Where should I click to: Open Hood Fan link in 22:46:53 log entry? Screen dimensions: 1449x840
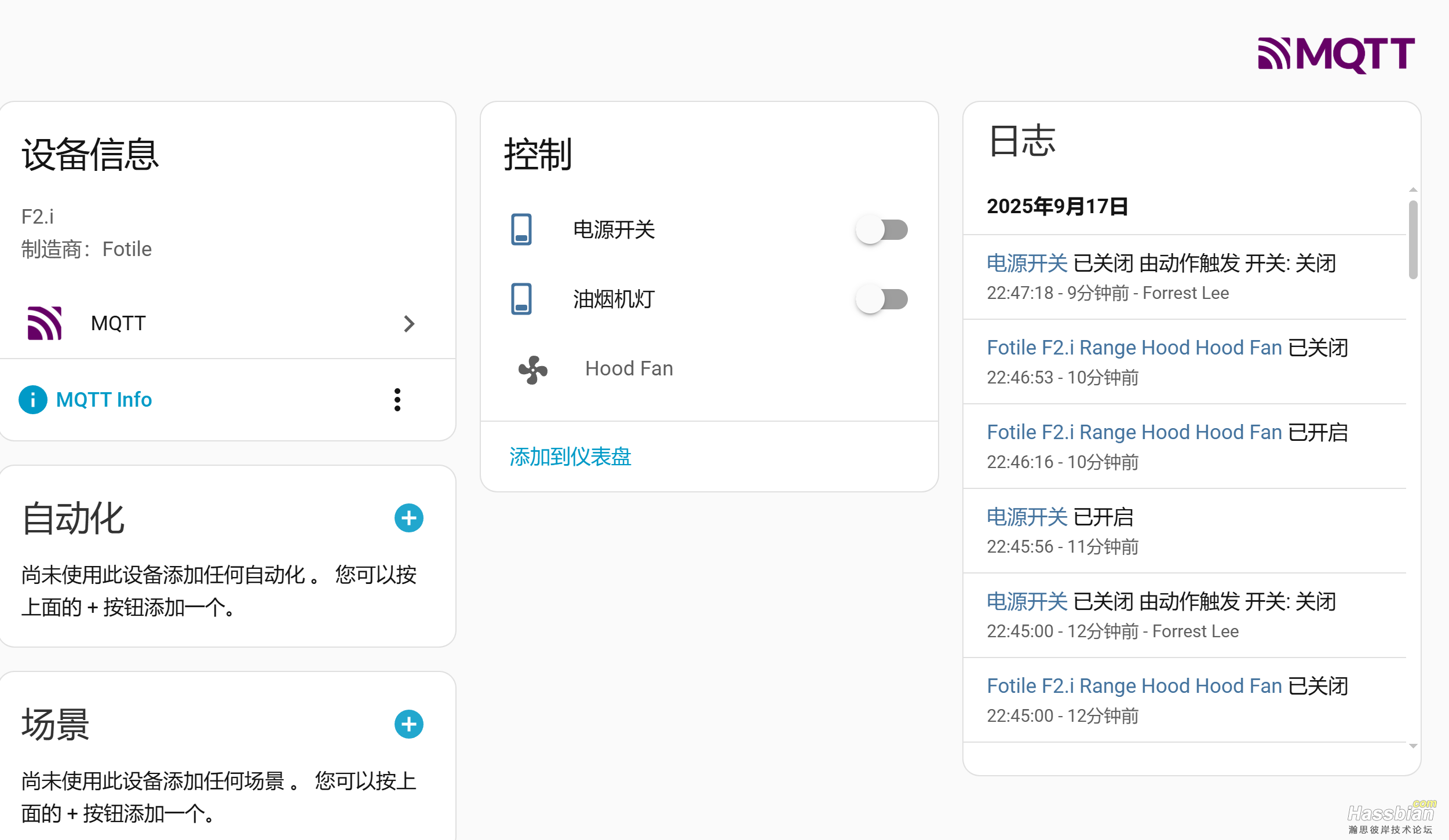click(1134, 348)
